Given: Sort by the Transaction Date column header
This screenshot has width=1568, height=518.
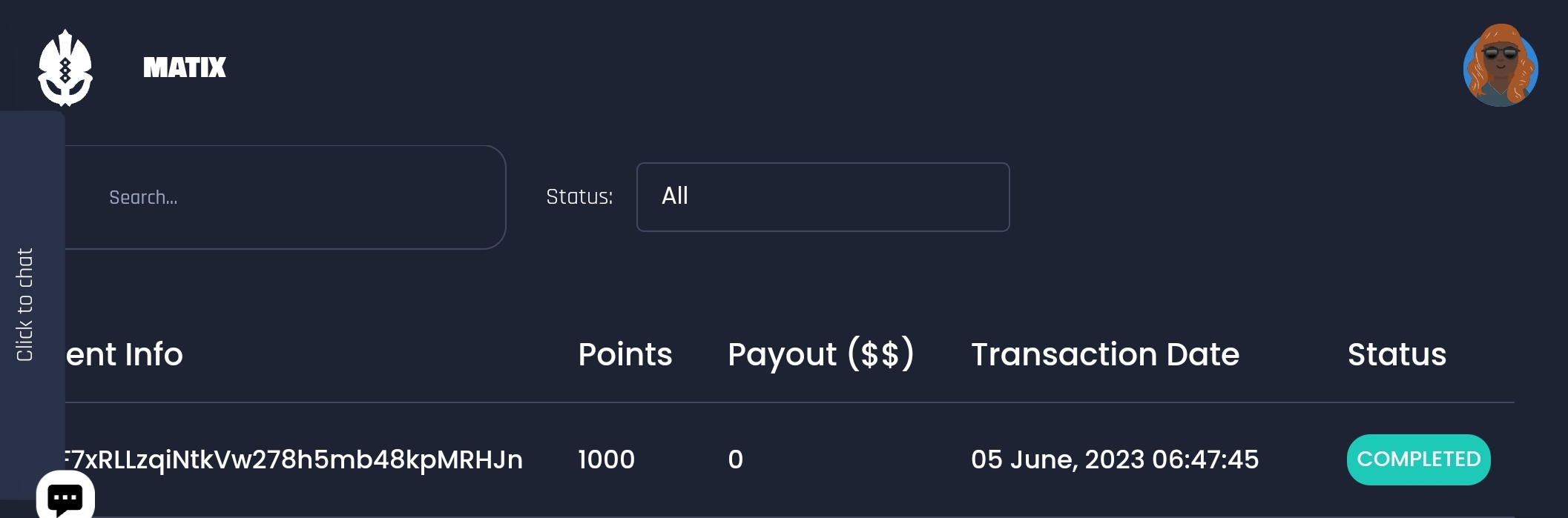Looking at the screenshot, I should [x=1104, y=355].
